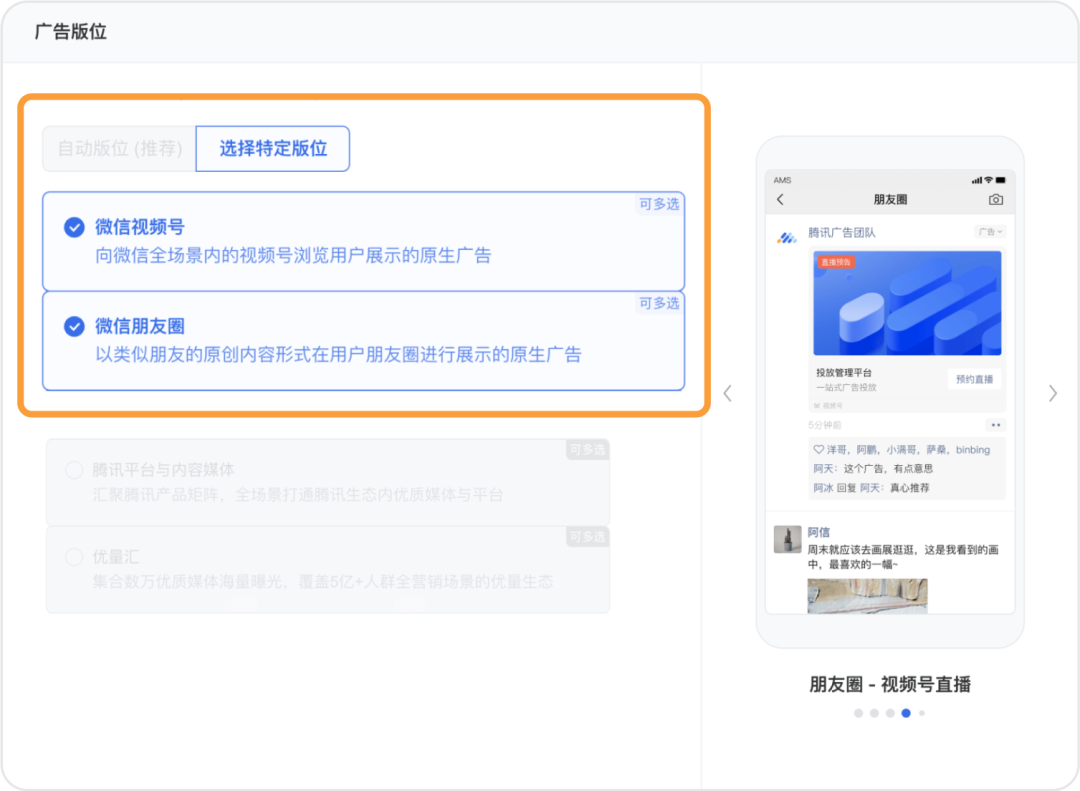Click the 微信视频号 description text

(x=293, y=256)
